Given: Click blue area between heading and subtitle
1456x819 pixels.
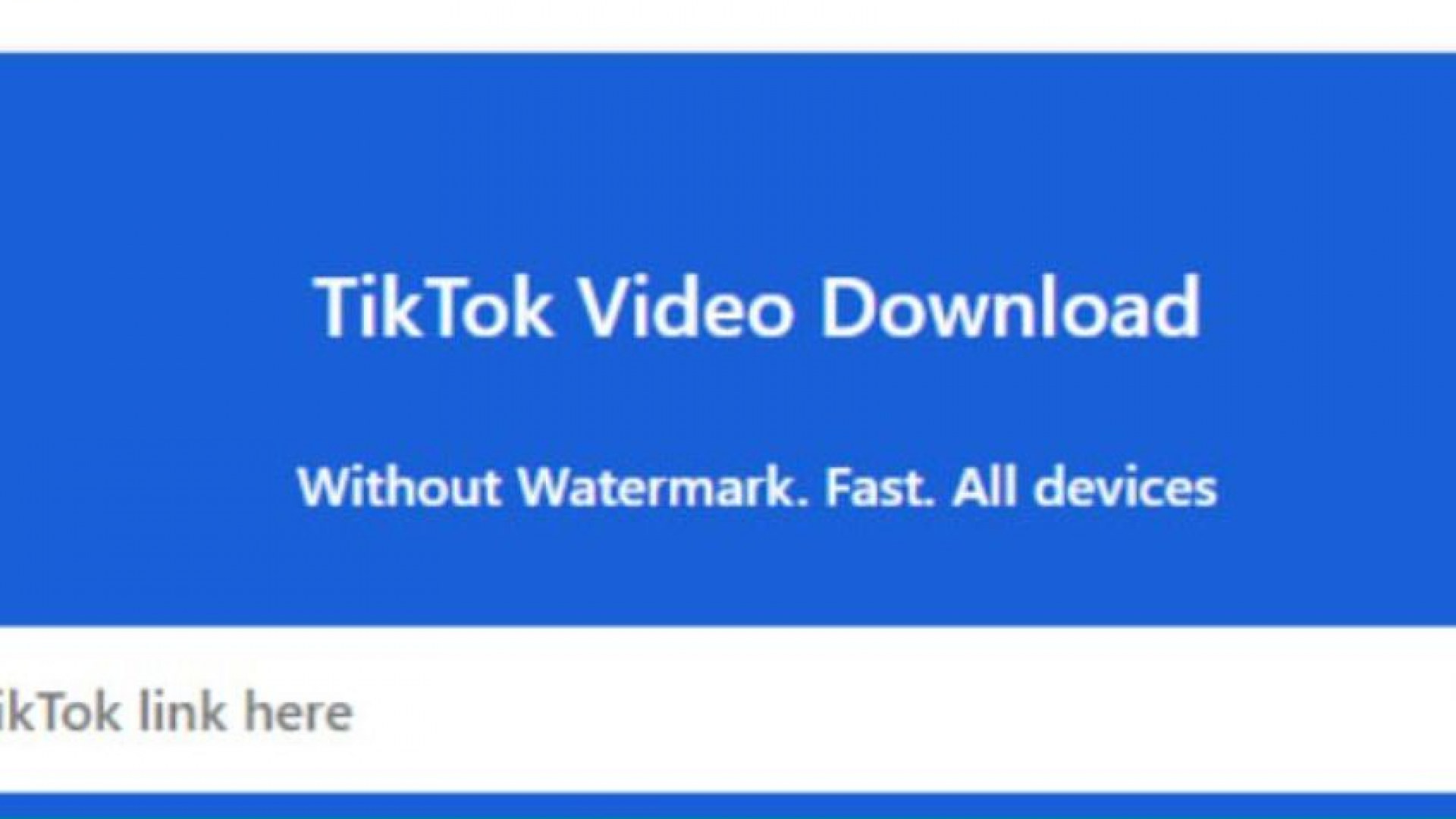Looking at the screenshot, I should point(757,402).
